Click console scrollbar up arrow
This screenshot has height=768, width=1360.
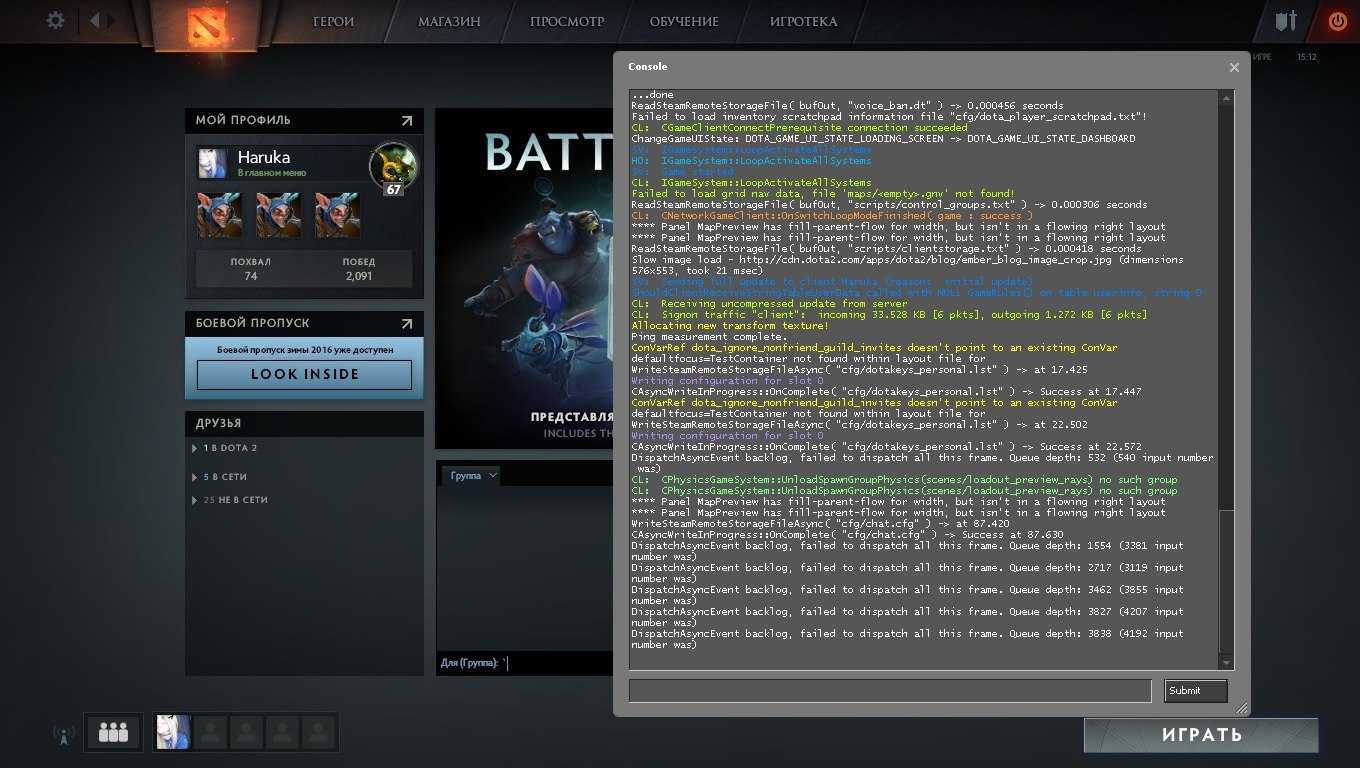1226,97
